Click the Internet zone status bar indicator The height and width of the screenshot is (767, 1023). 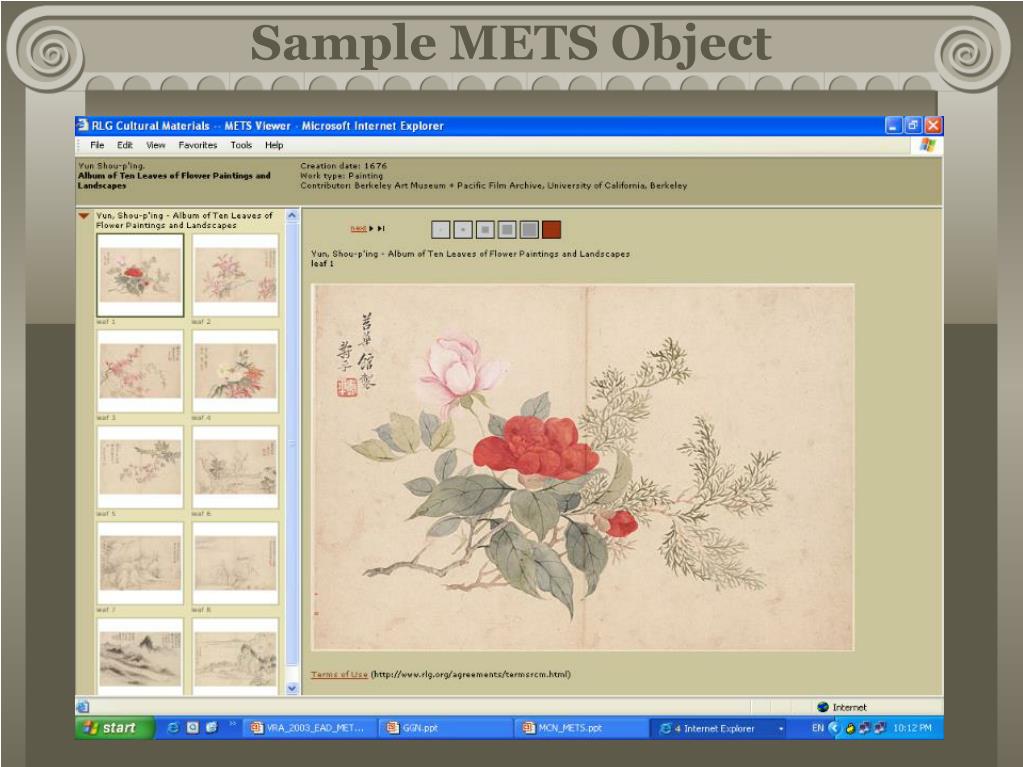click(842, 707)
